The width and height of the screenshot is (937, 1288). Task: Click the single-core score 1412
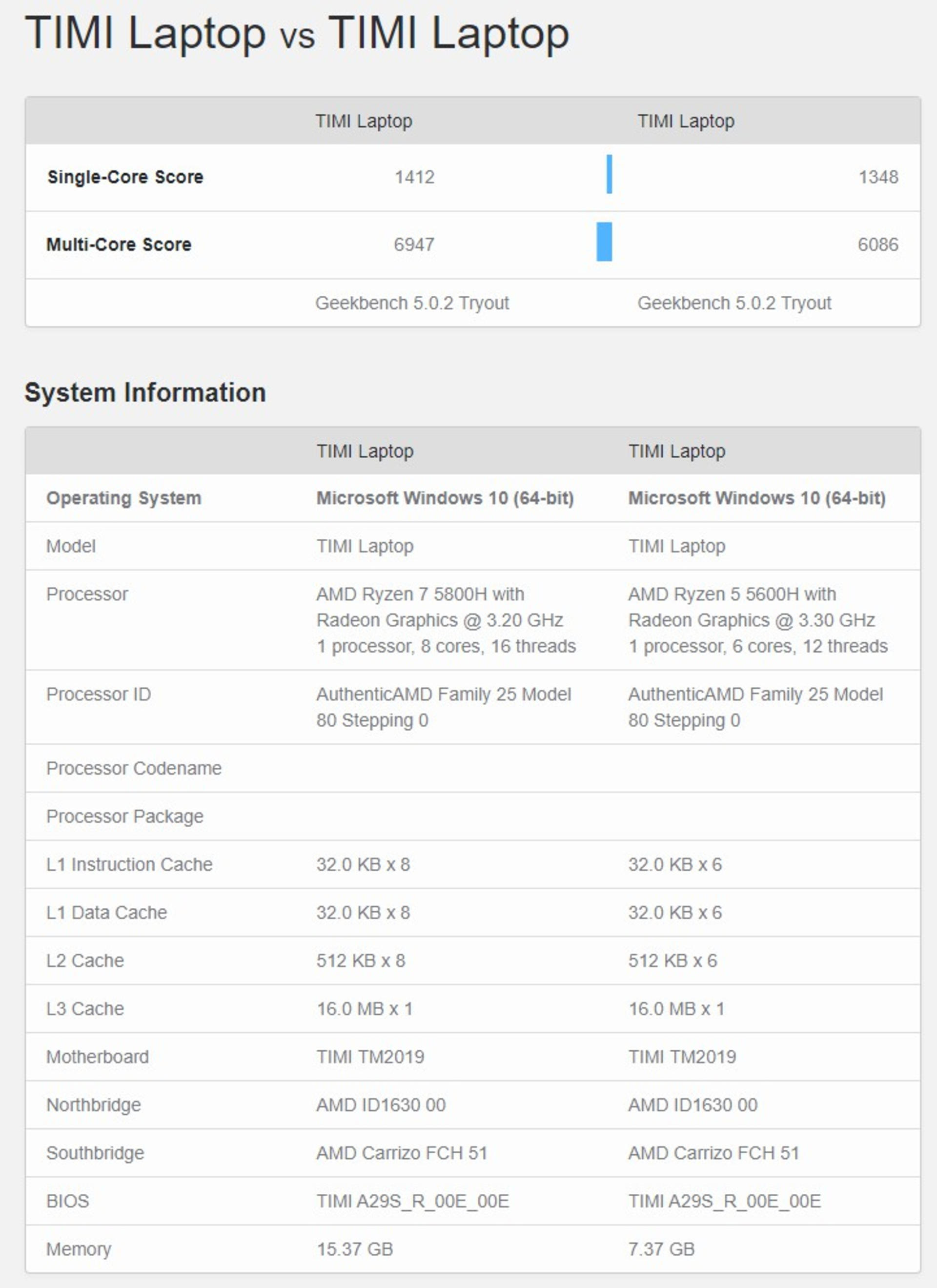pyautogui.click(x=414, y=177)
